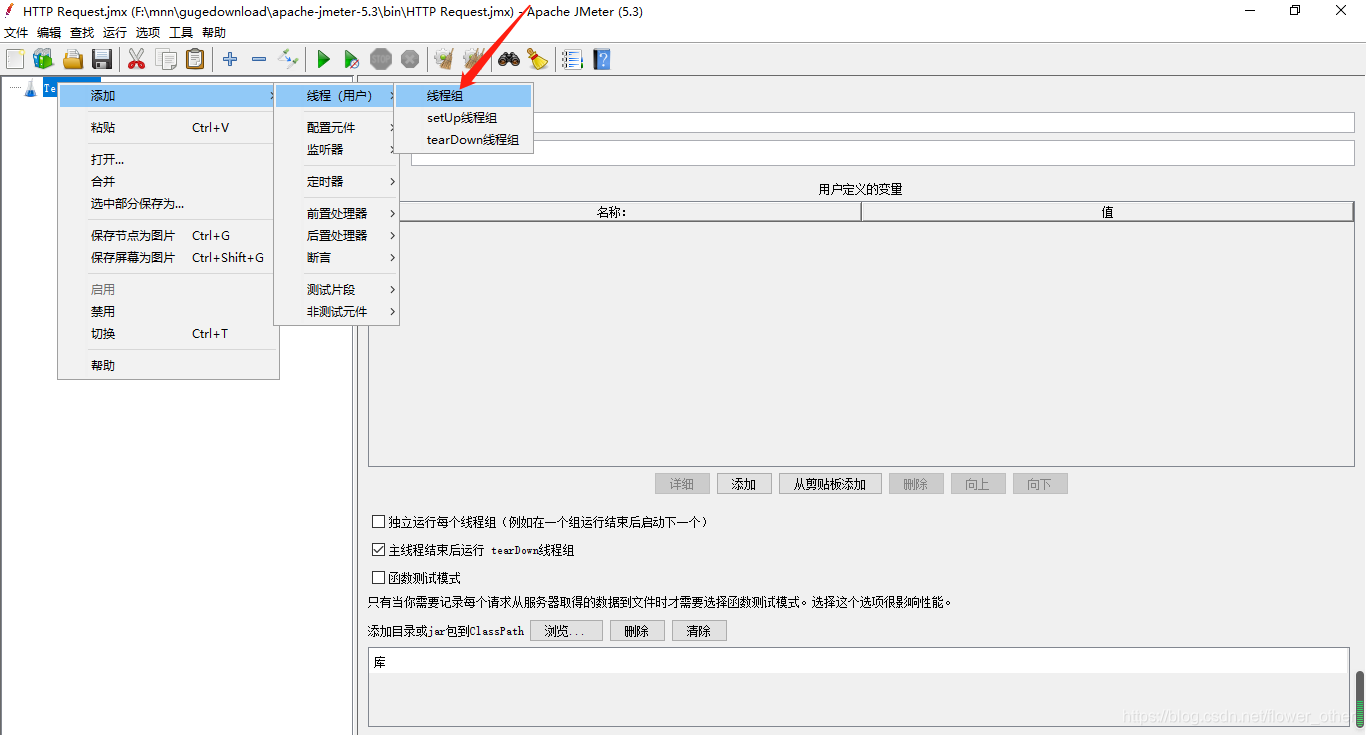Expand 前置处理器 submenu
1366x735 pixels.
pyautogui.click(x=336, y=214)
